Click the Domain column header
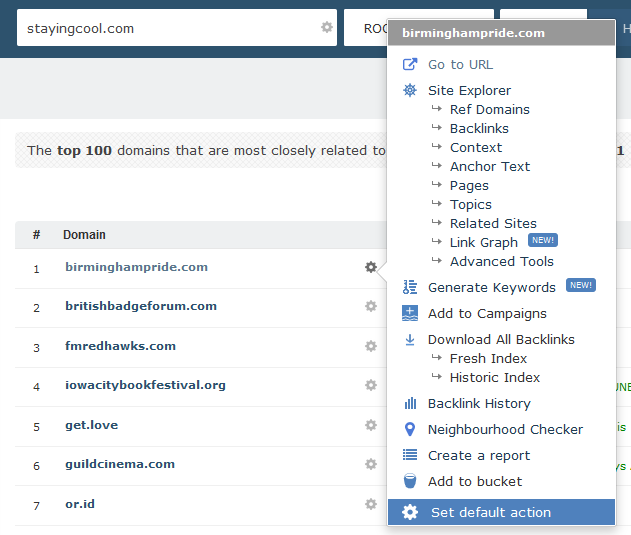 [x=84, y=235]
